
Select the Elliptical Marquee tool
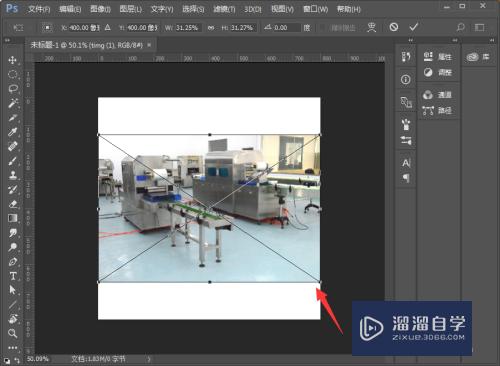pos(13,74)
